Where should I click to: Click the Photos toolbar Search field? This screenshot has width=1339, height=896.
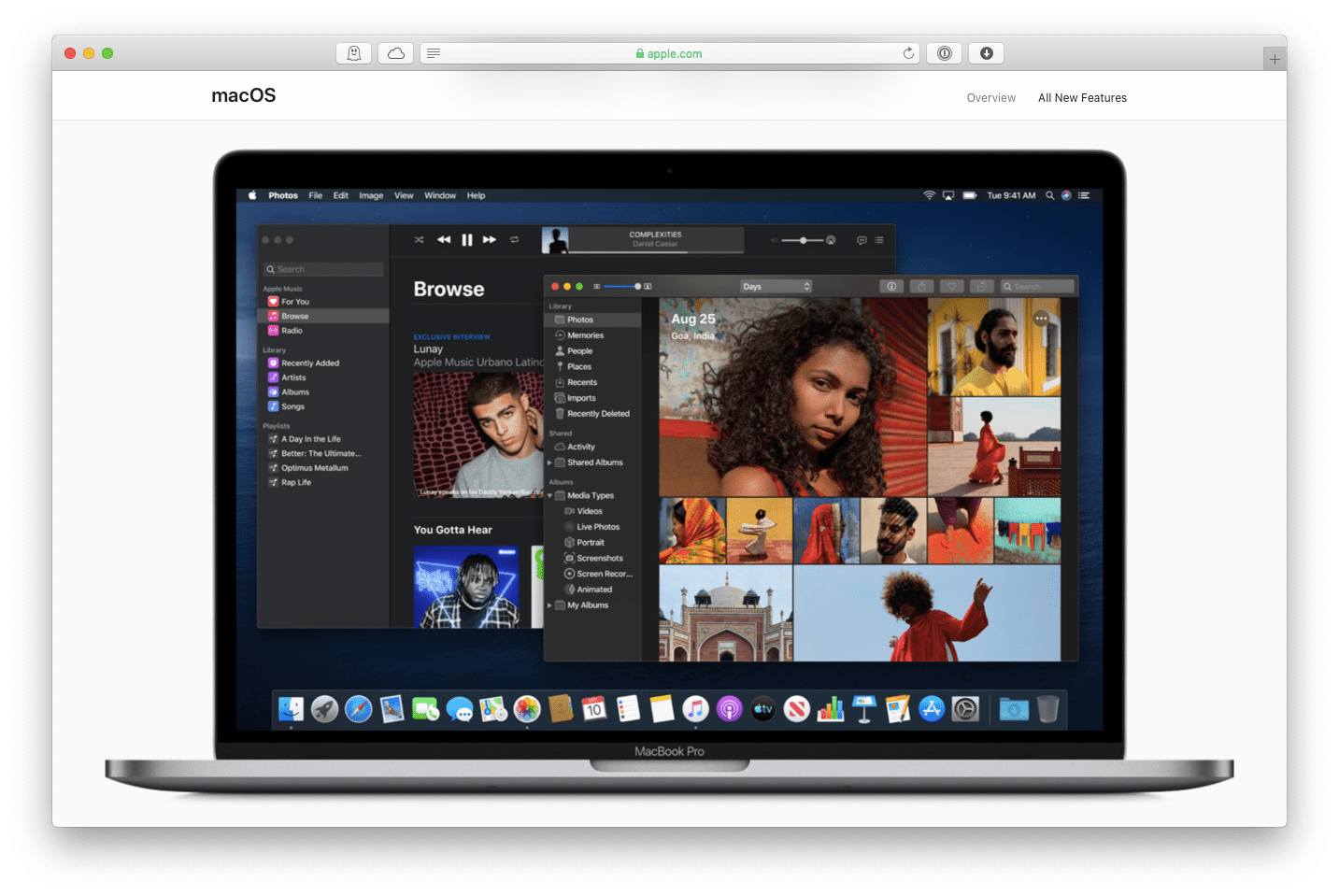pos(1037,287)
